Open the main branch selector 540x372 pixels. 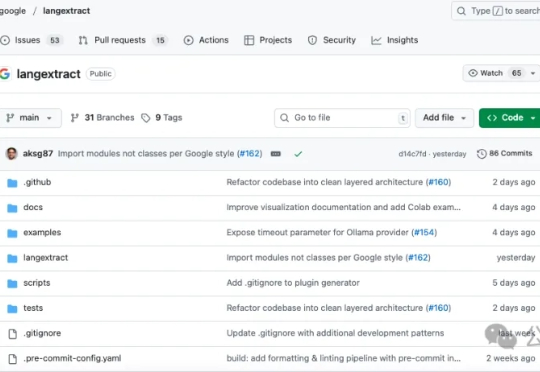pyautogui.click(x=30, y=118)
